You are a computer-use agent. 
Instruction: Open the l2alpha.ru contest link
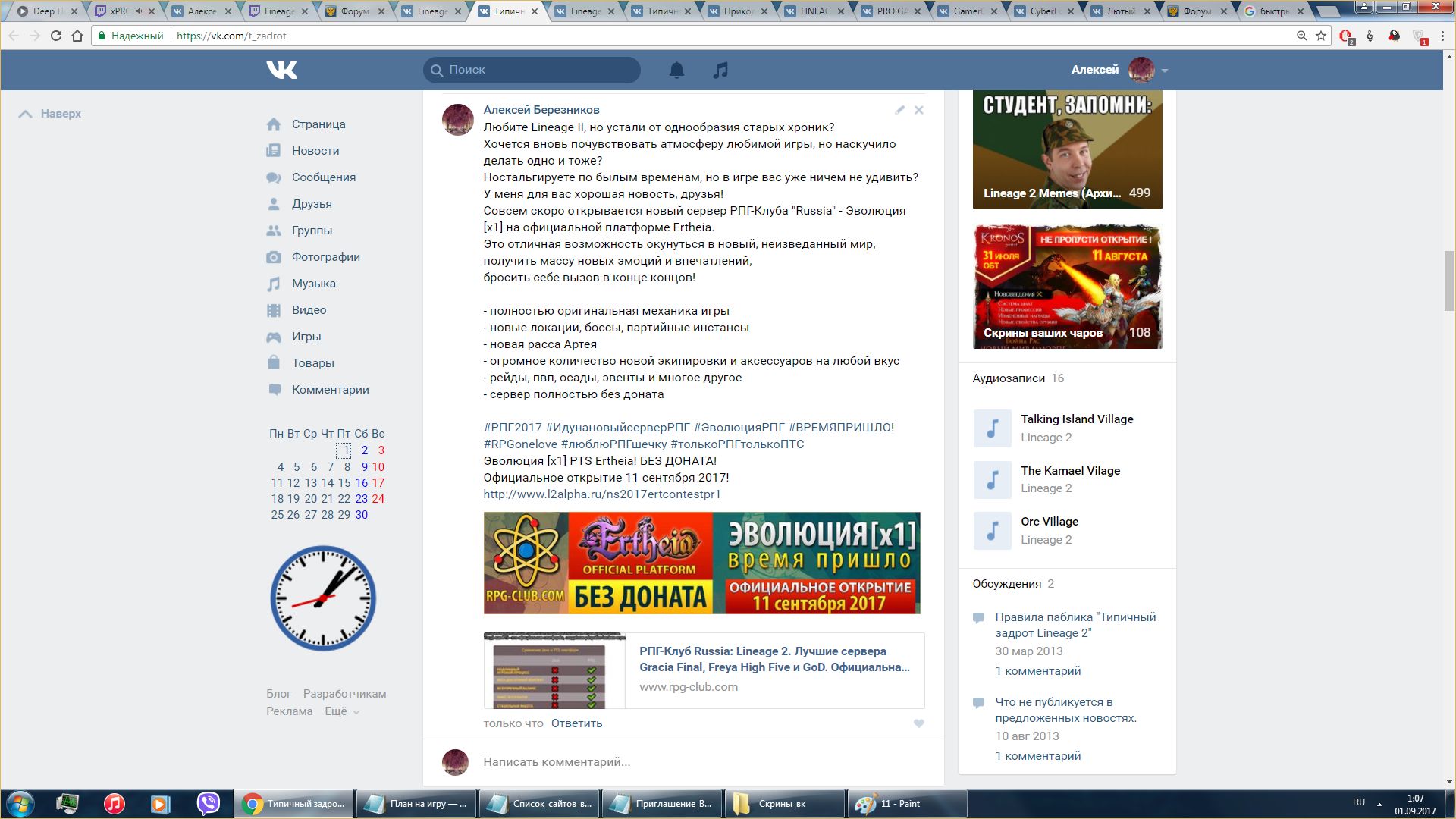click(x=602, y=494)
